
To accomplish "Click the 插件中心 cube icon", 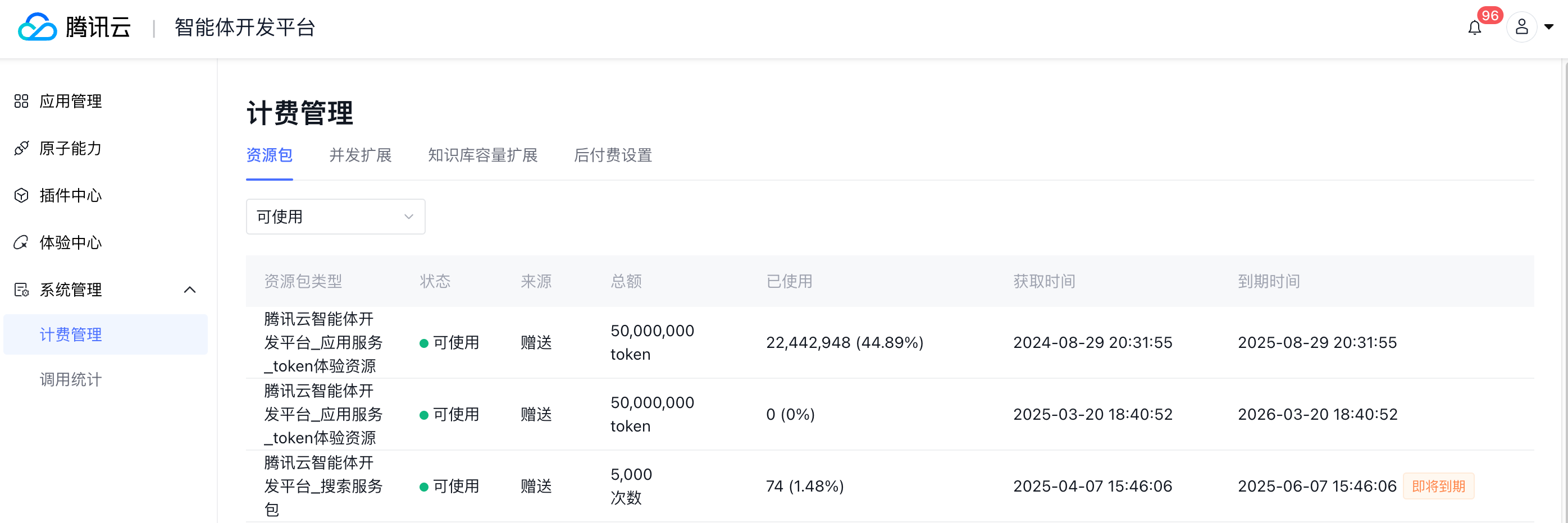I will [21, 195].
